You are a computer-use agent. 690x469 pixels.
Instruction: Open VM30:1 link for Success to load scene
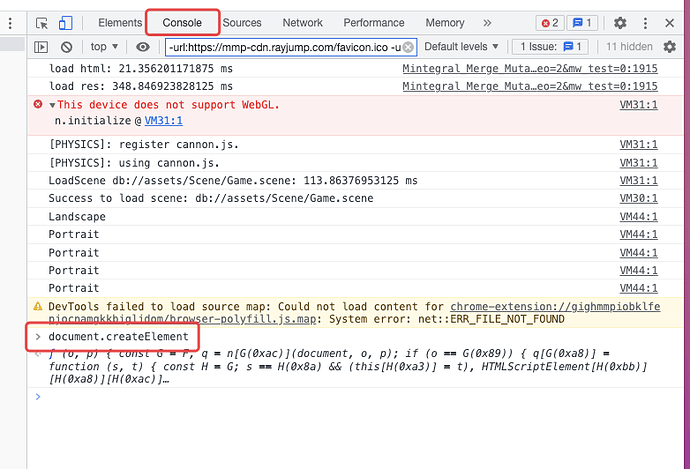point(639,198)
